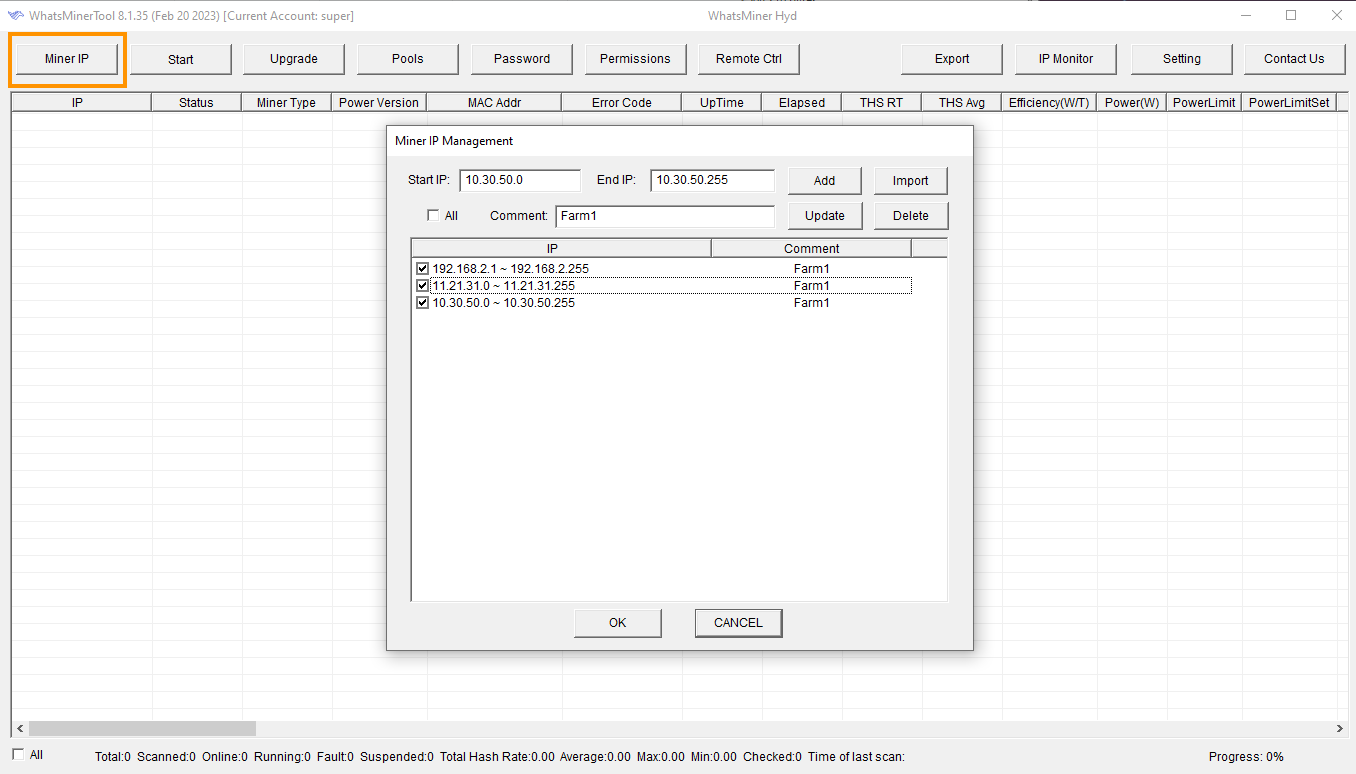Click the Delete button in dialog

[911, 216]
